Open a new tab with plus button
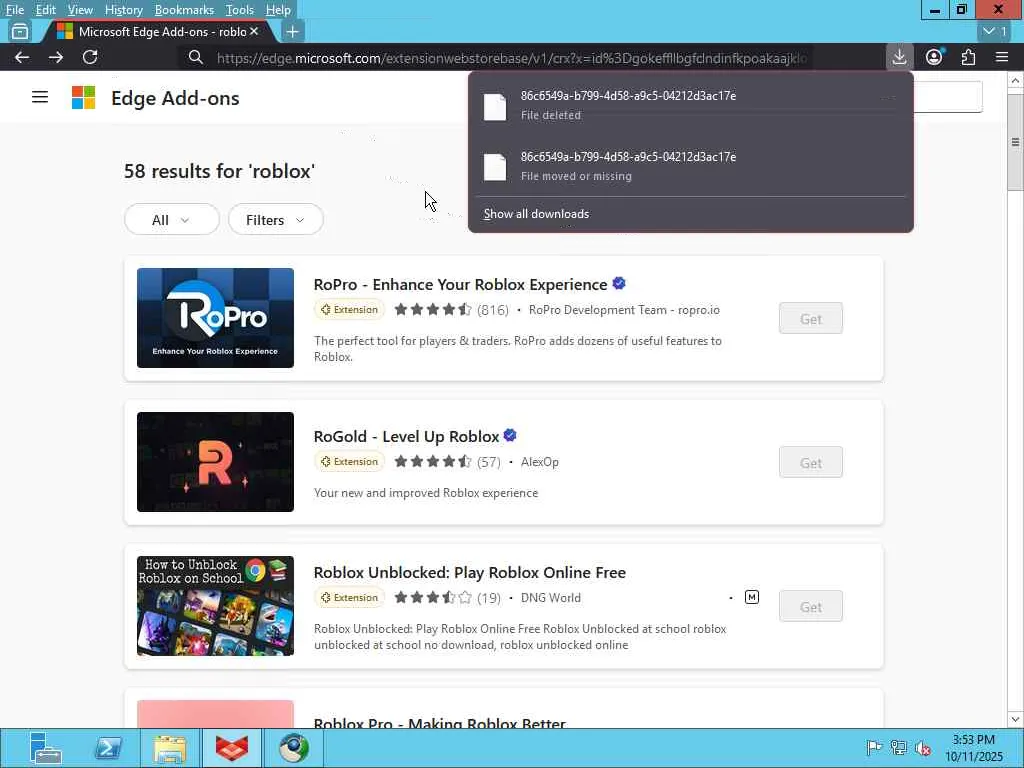Viewport: 1024px width, 768px height. 293,31
